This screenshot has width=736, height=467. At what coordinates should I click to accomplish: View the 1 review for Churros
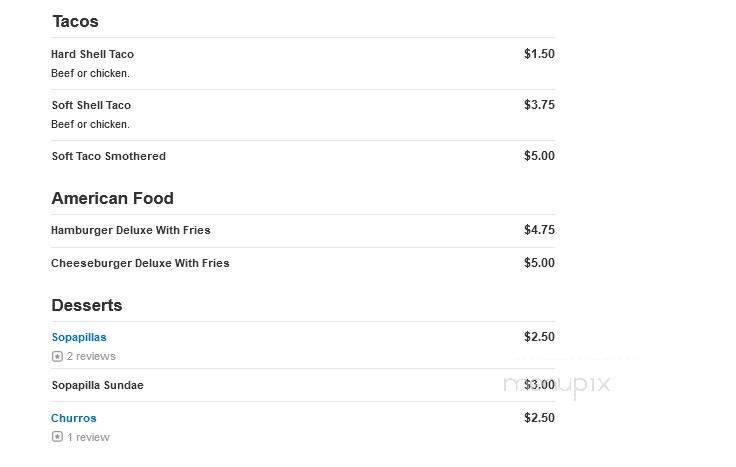coord(88,437)
